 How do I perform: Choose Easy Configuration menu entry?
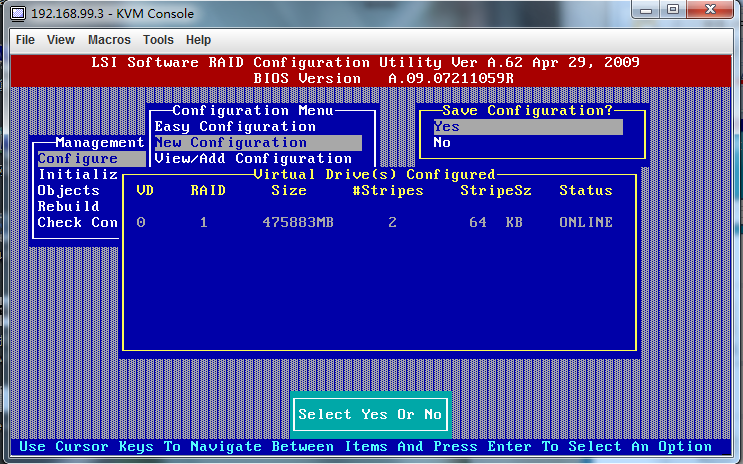[x=235, y=127]
